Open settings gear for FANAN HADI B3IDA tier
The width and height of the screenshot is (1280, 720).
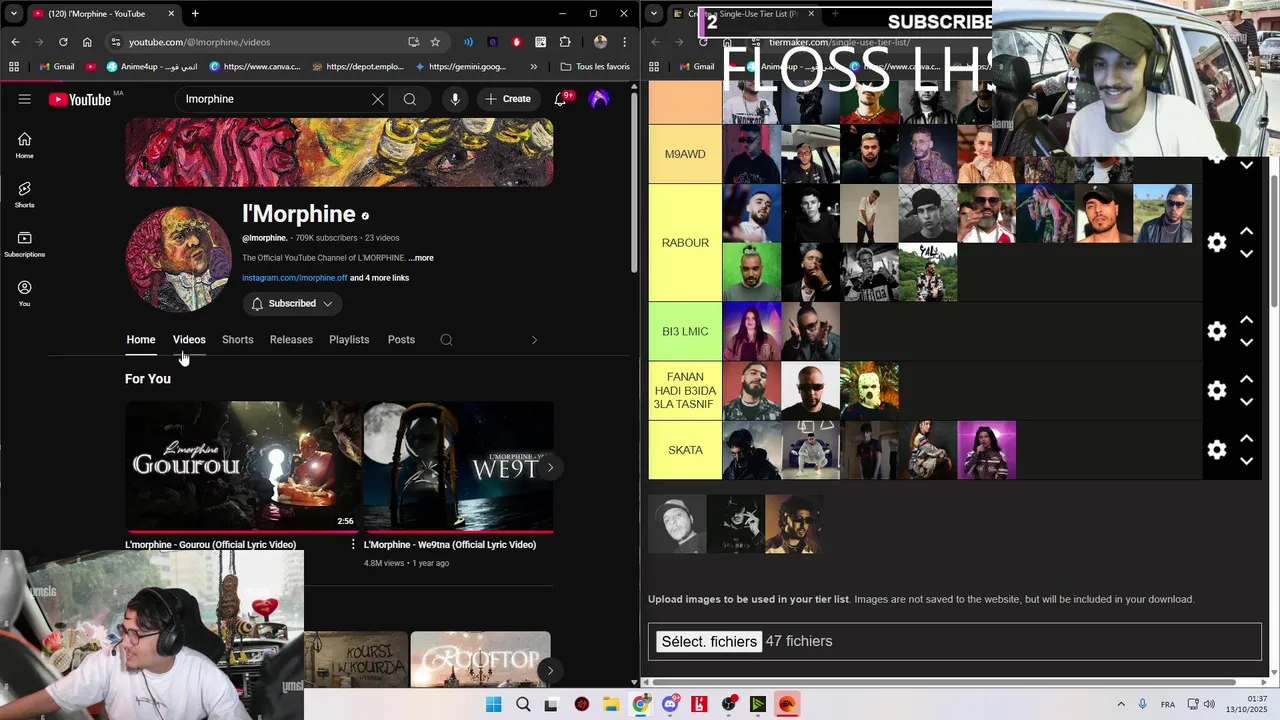[x=1217, y=390]
